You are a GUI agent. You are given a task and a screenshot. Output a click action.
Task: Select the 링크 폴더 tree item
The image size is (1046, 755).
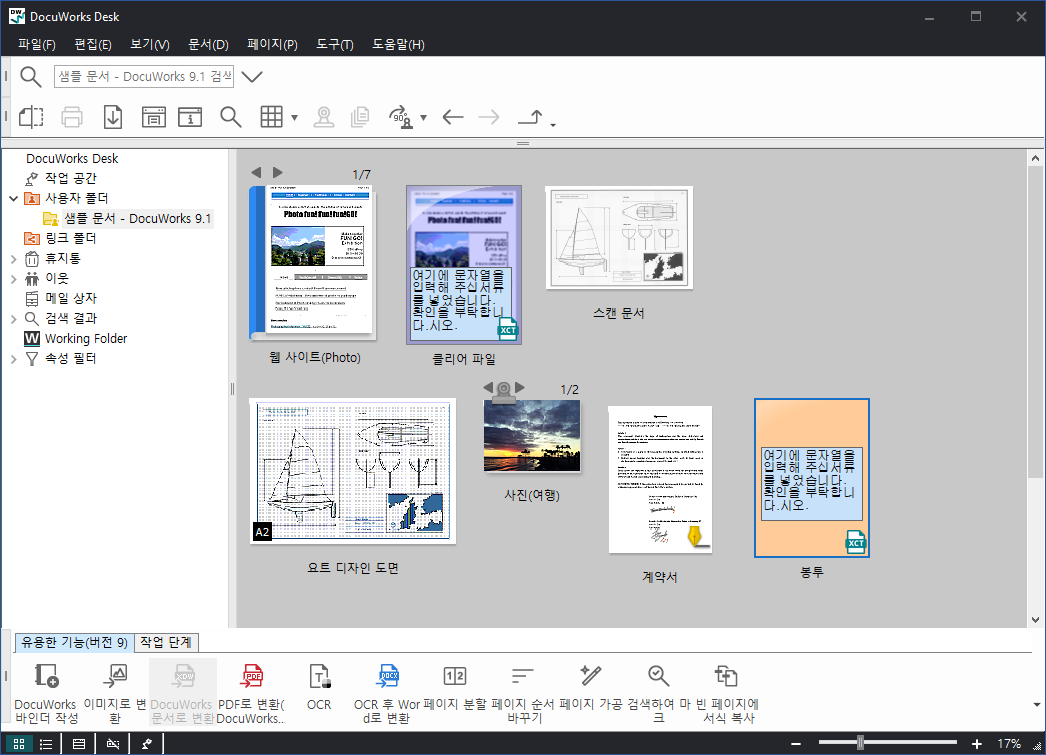(x=70, y=239)
